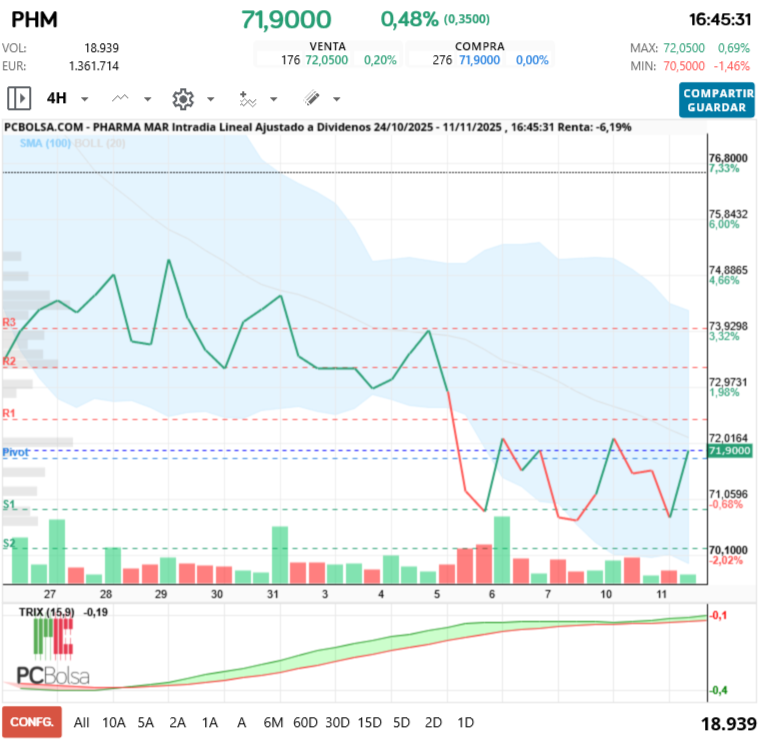The width and height of the screenshot is (770, 743).
Task: Toggle the side panel icon
Action: 19,98
